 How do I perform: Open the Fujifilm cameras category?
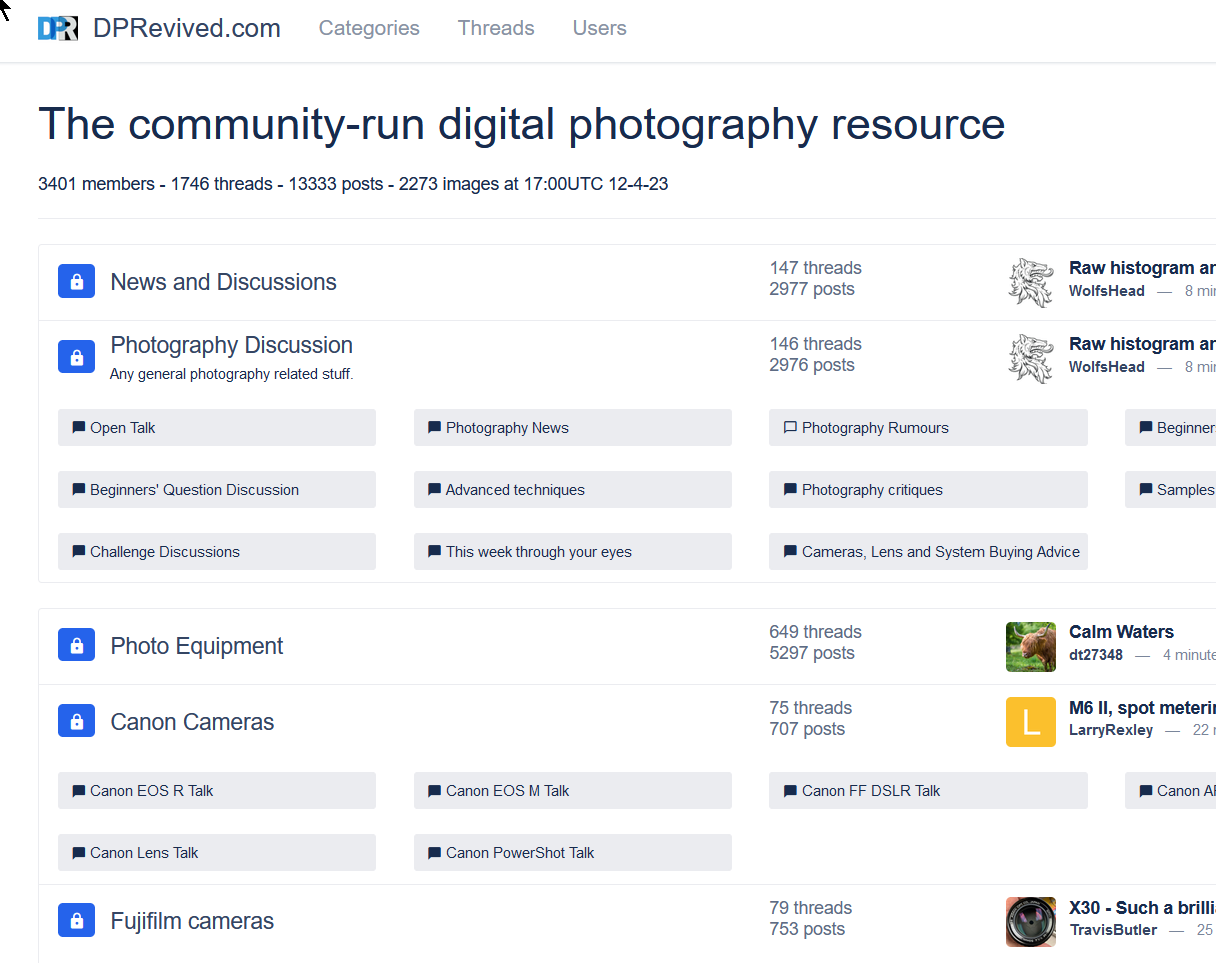click(192, 921)
